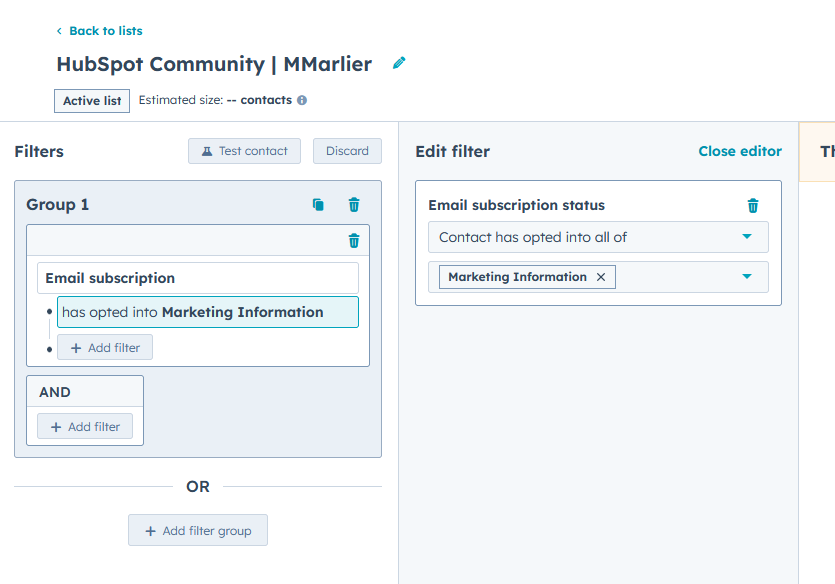The width and height of the screenshot is (835, 584).
Task: Delete Email subscription status filter via trash icon
Action: [x=753, y=205]
